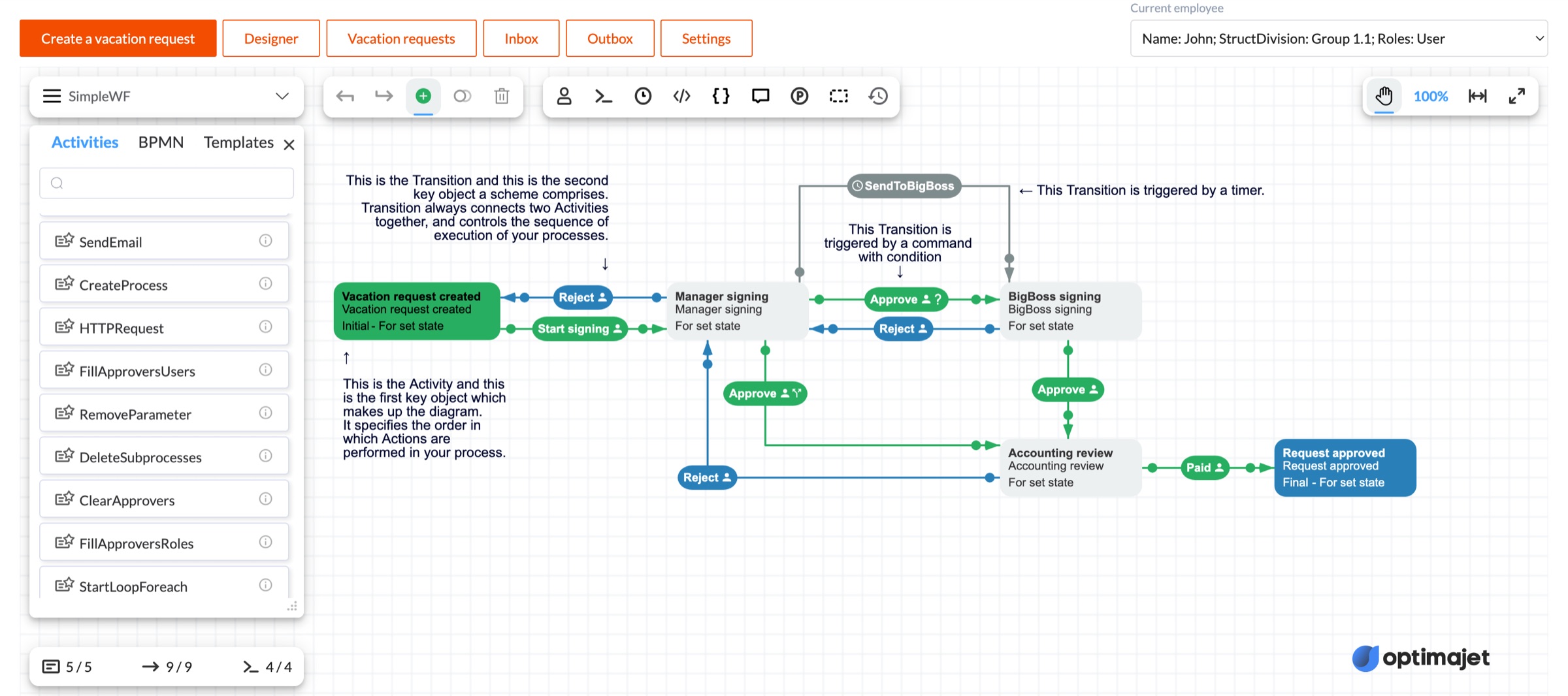Open the history clock icon

point(878,97)
